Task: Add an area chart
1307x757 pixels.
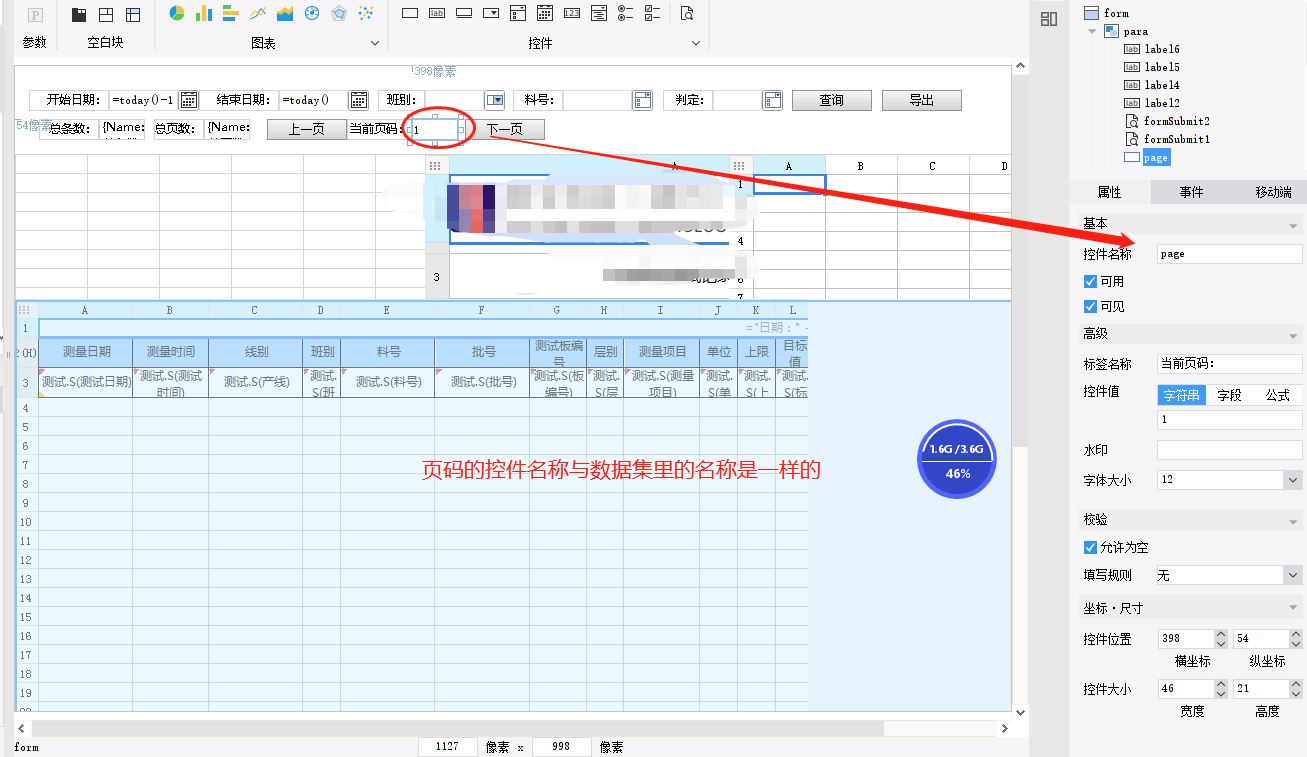Action: (285, 14)
